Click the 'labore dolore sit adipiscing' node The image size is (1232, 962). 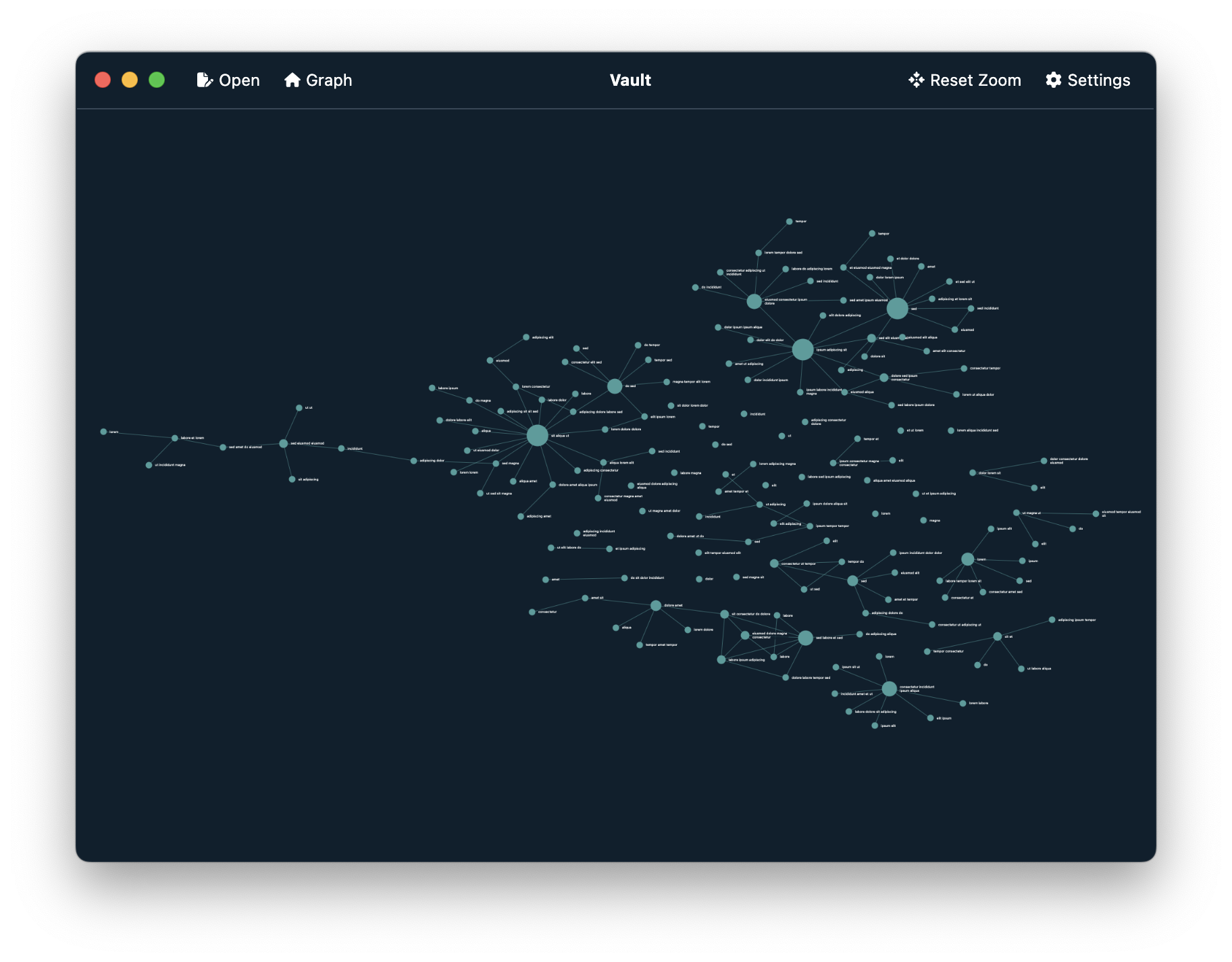click(x=849, y=711)
